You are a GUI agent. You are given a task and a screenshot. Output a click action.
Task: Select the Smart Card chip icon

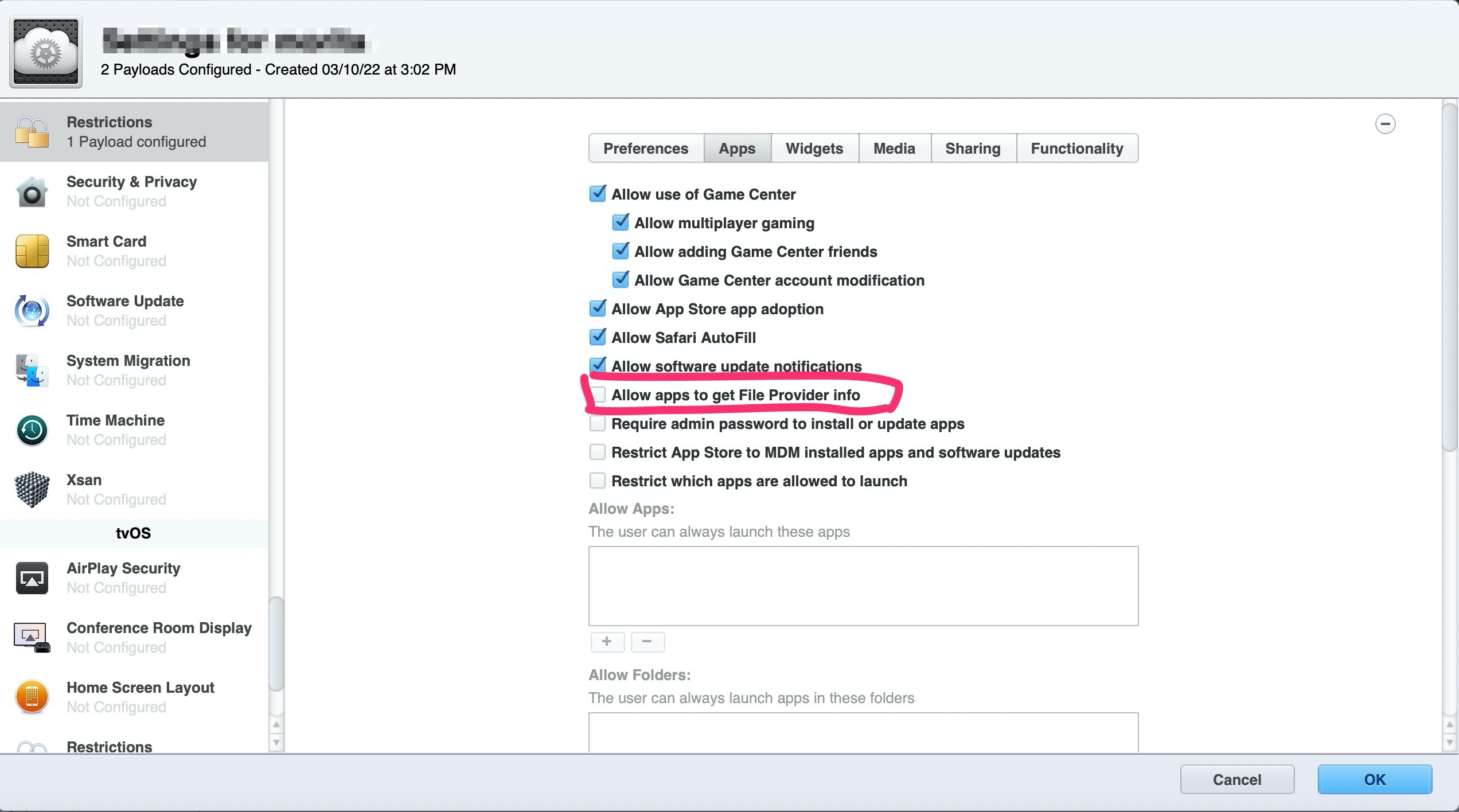pyautogui.click(x=32, y=252)
